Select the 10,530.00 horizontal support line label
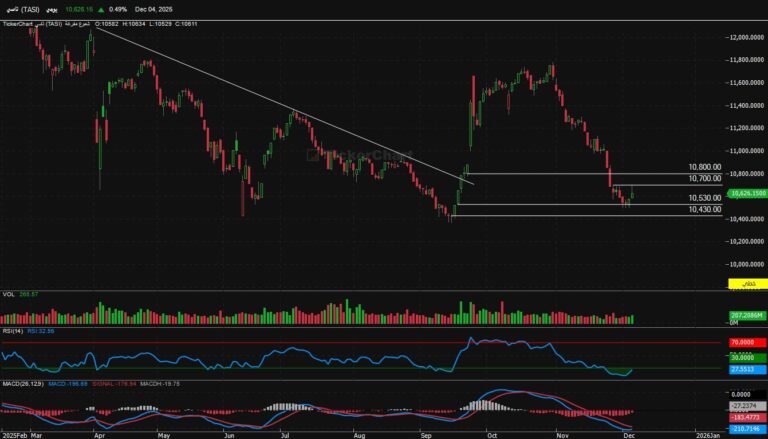 pyautogui.click(x=705, y=198)
